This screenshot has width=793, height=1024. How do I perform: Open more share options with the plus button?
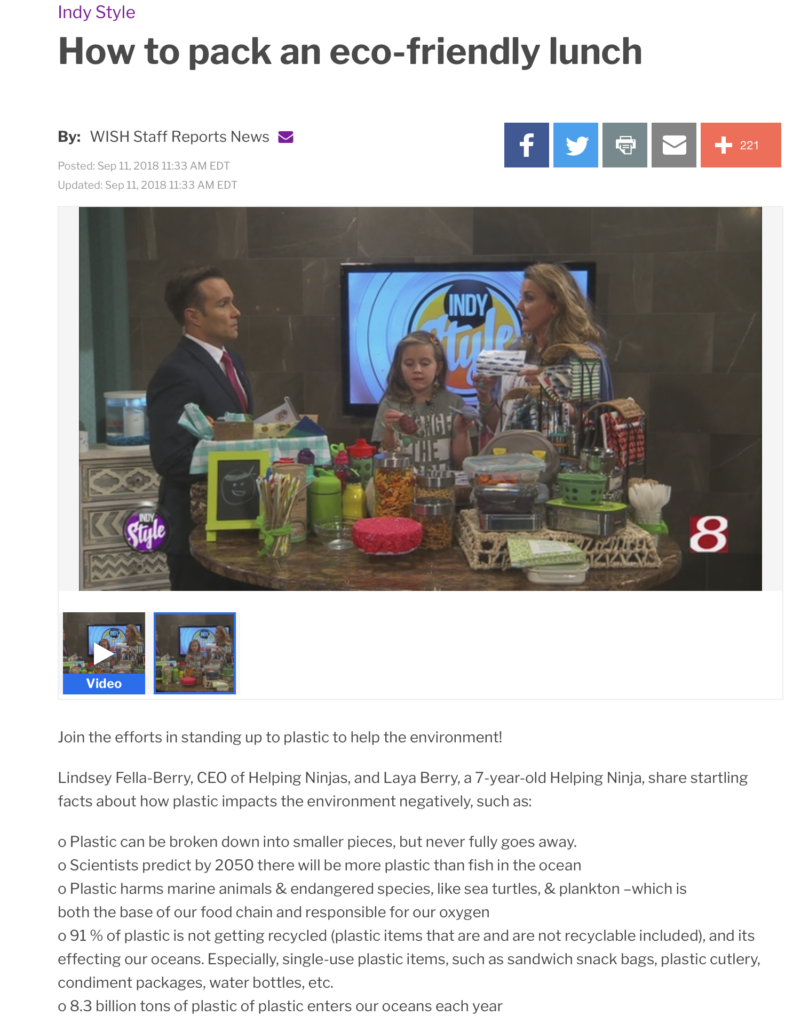point(741,145)
